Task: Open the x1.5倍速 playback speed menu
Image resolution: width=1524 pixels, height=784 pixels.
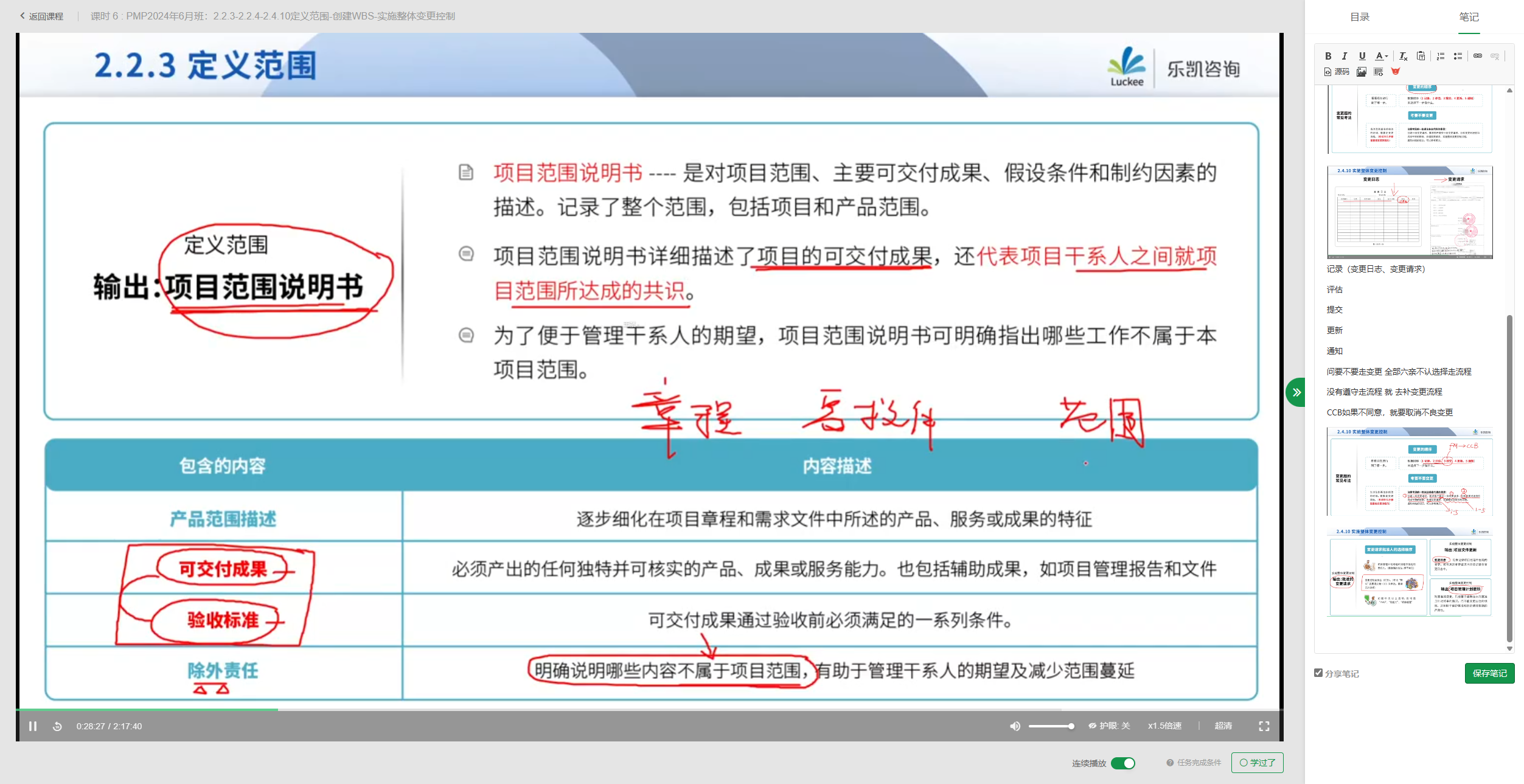Action: (x=1164, y=726)
